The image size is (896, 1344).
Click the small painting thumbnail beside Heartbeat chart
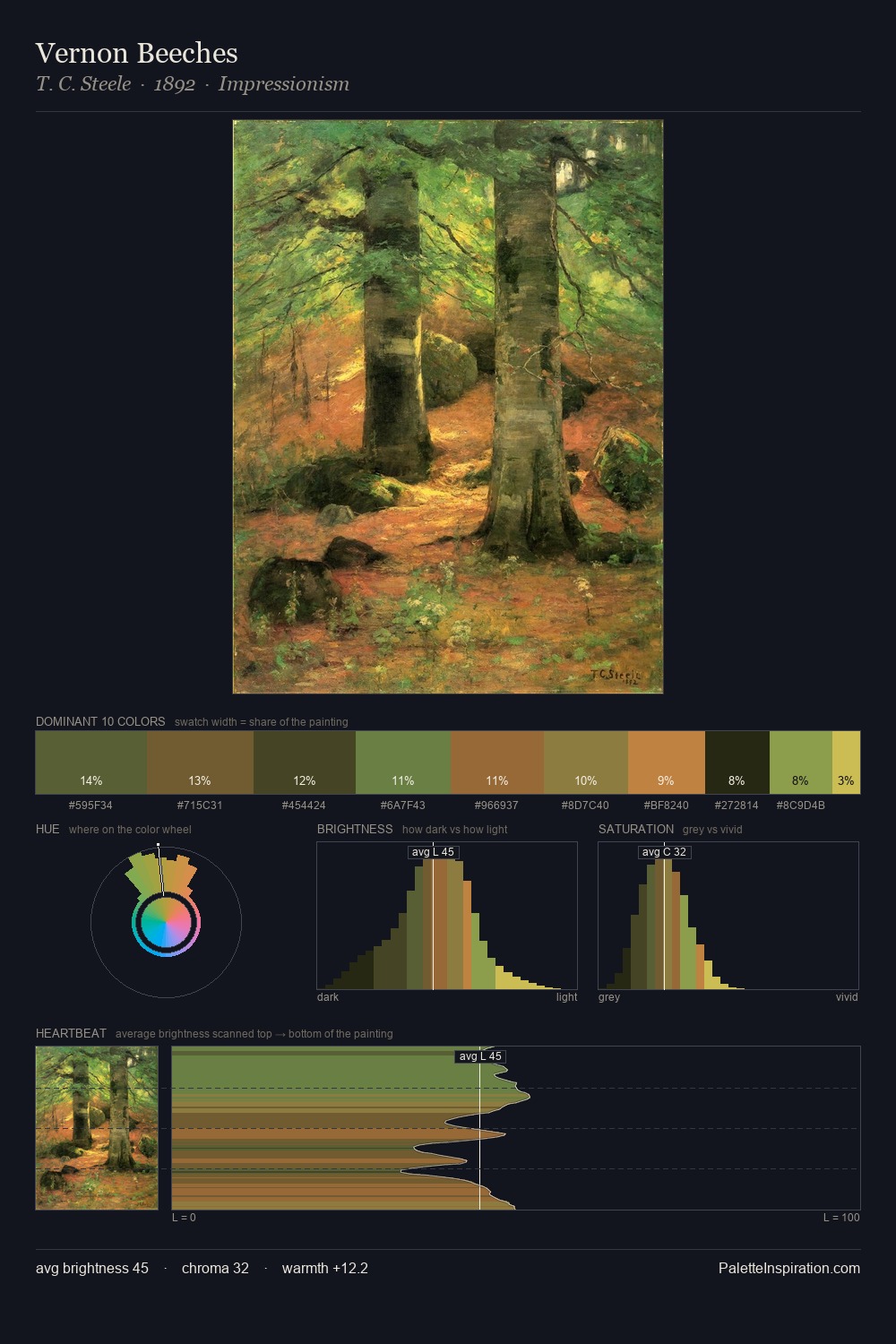pos(97,1128)
